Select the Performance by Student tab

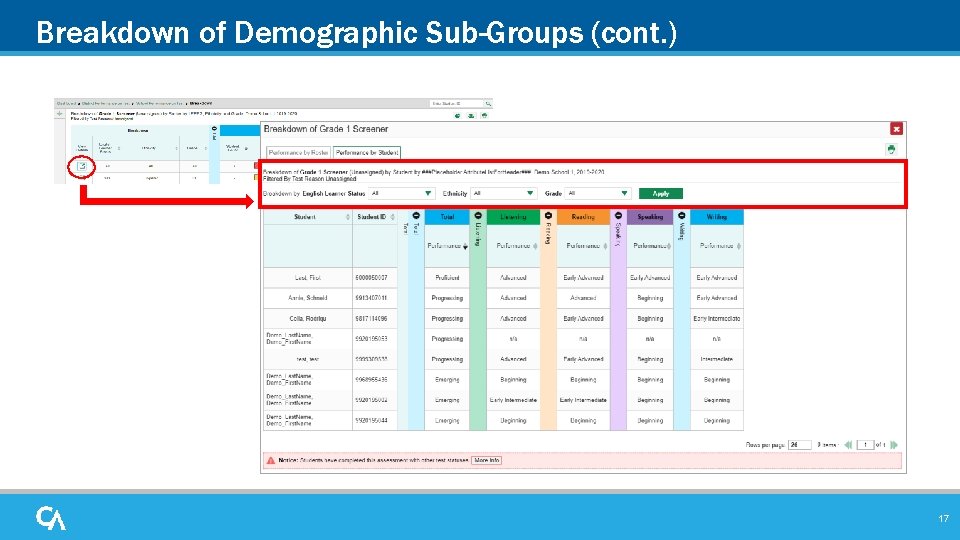tap(367, 152)
